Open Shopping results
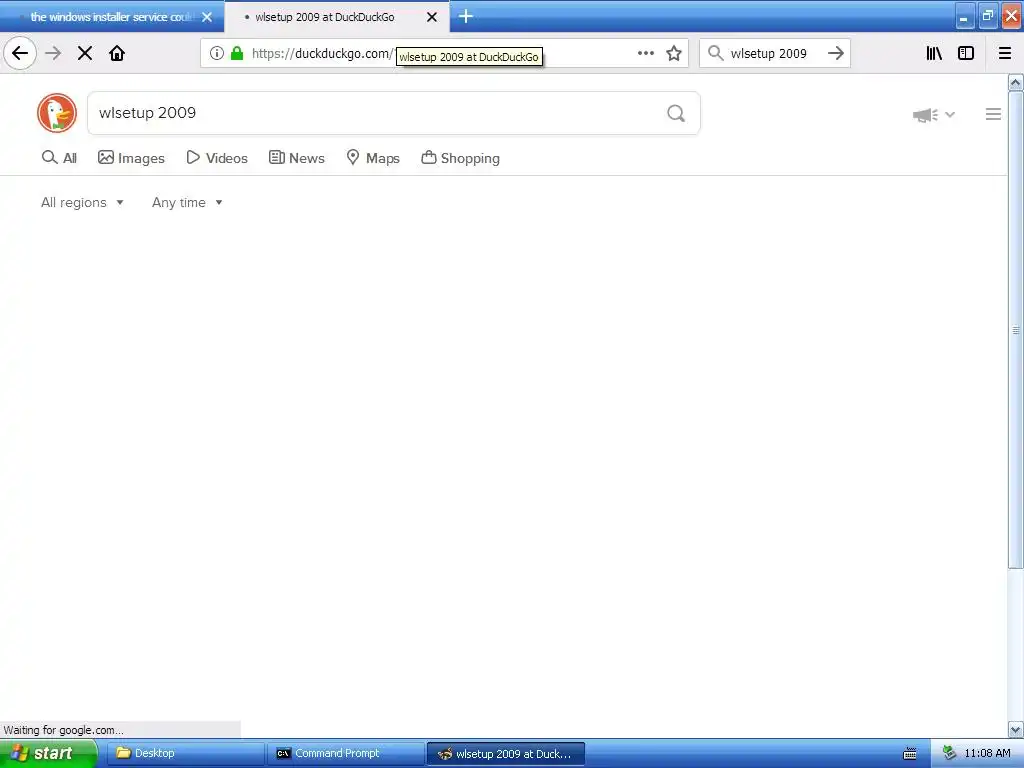The width and height of the screenshot is (1024, 768). 460,158
